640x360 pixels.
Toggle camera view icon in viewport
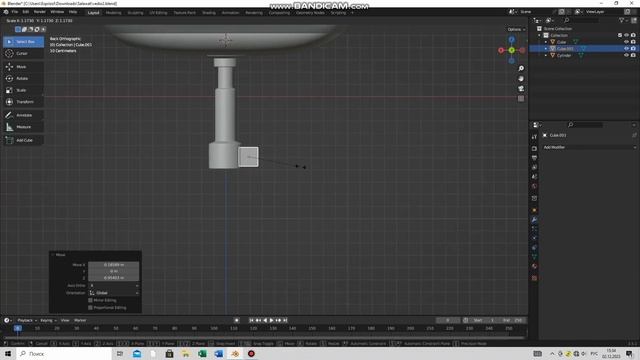tap(521, 89)
